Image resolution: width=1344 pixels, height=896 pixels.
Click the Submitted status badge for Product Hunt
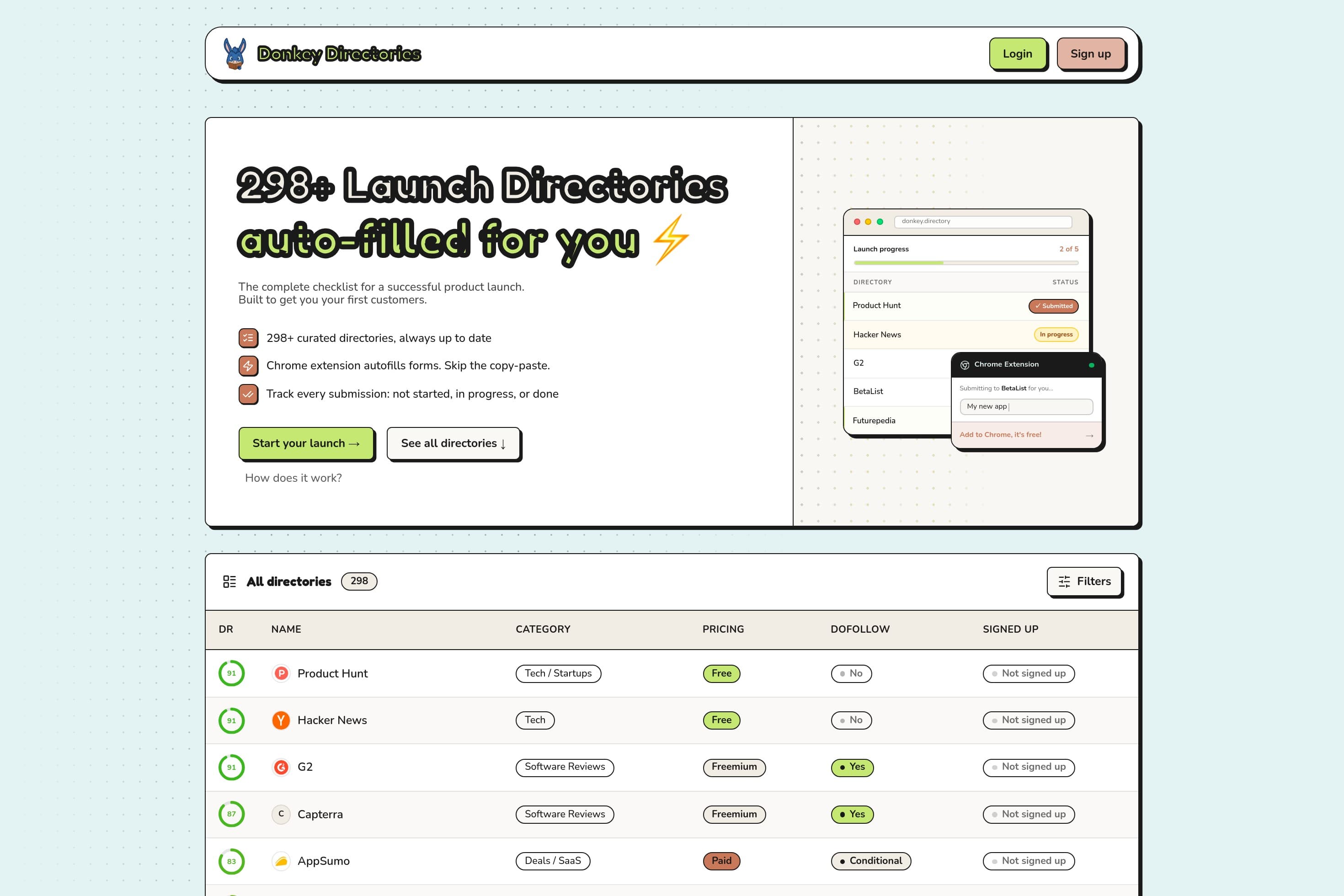(x=1053, y=306)
